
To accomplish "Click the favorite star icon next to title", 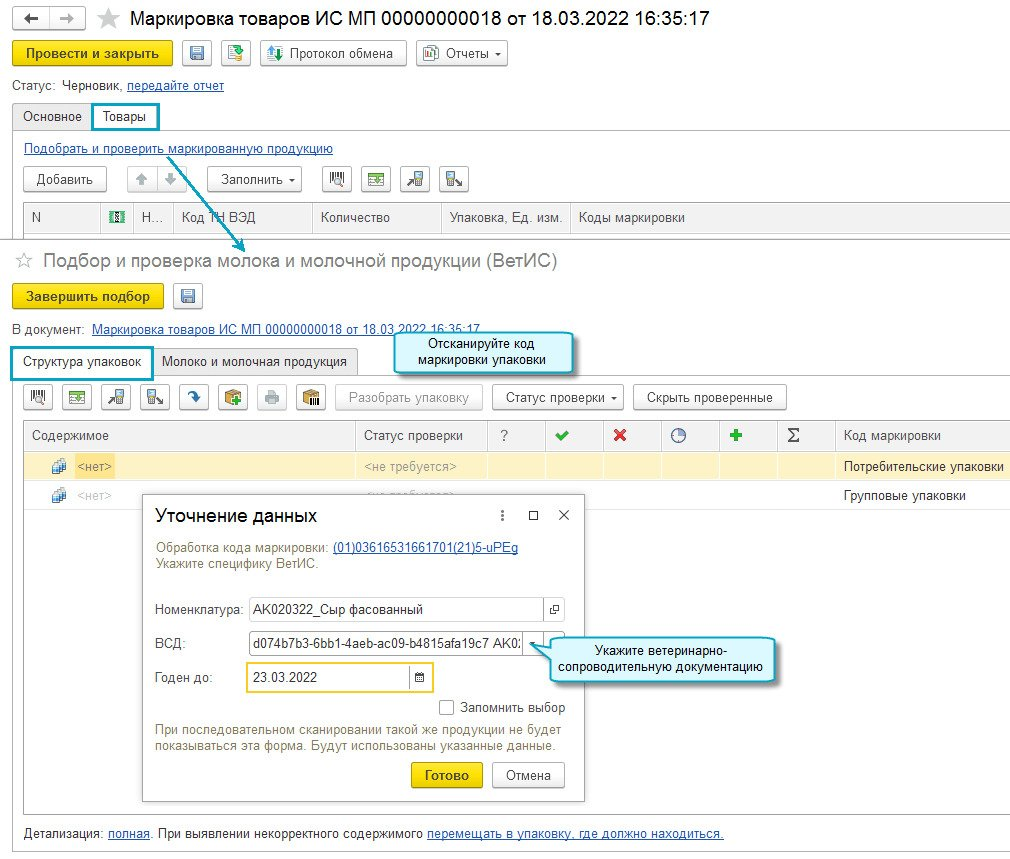I will pos(108,19).
